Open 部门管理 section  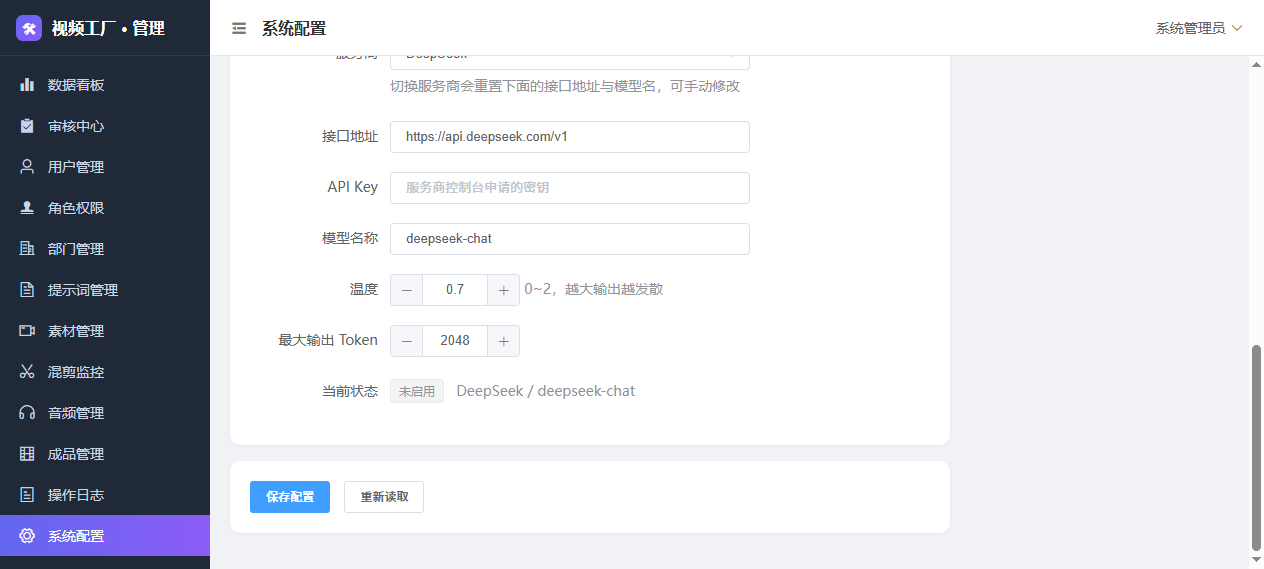tap(105, 249)
